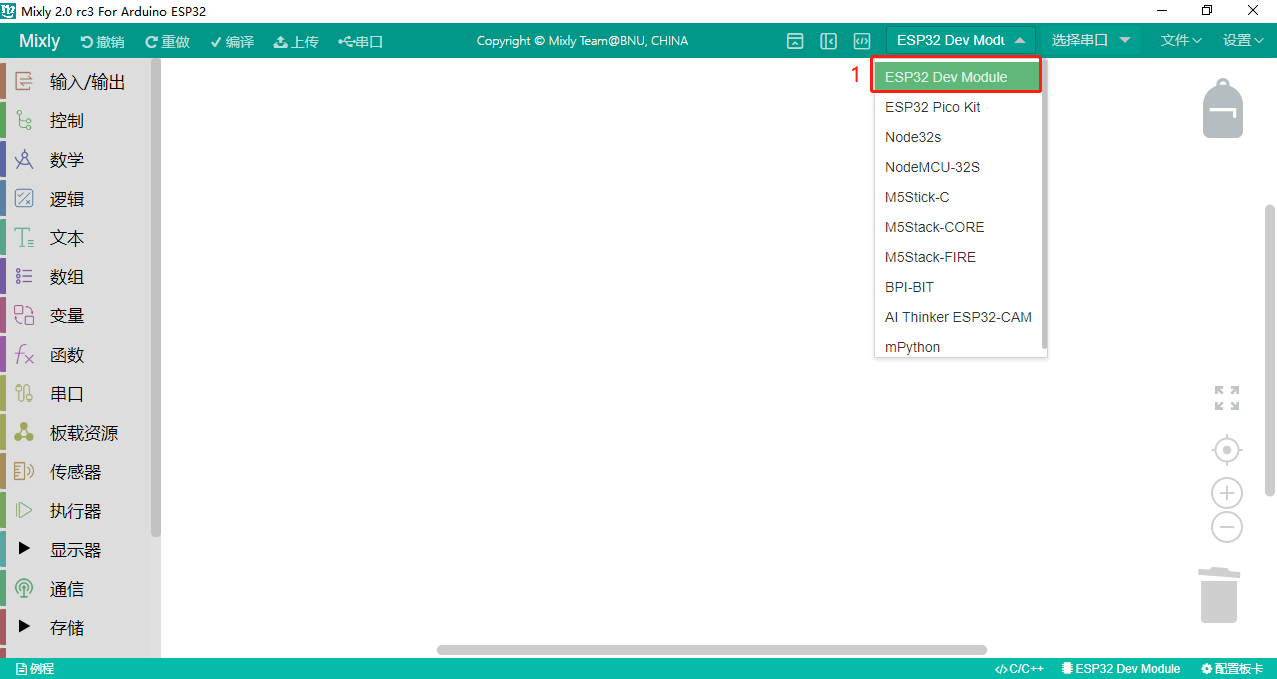
Task: Zoom out with the minus circle icon
Action: (x=1227, y=527)
